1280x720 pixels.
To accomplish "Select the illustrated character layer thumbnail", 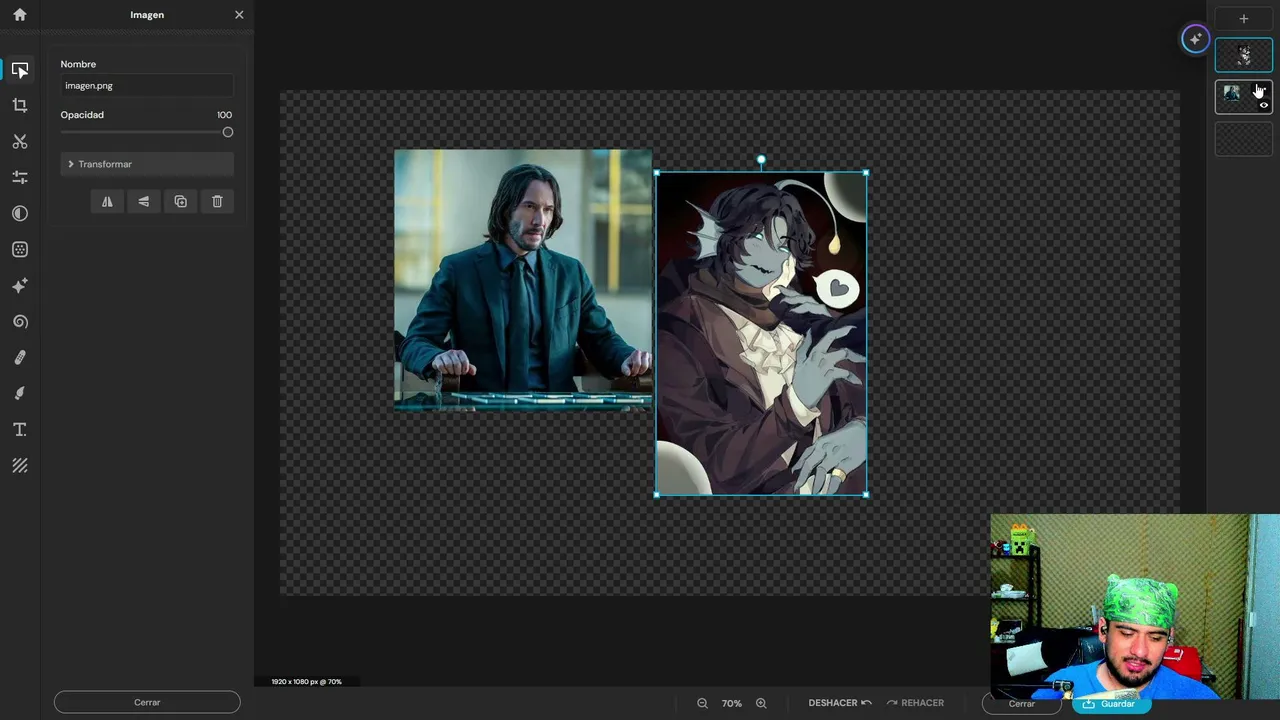I will (1244, 55).
